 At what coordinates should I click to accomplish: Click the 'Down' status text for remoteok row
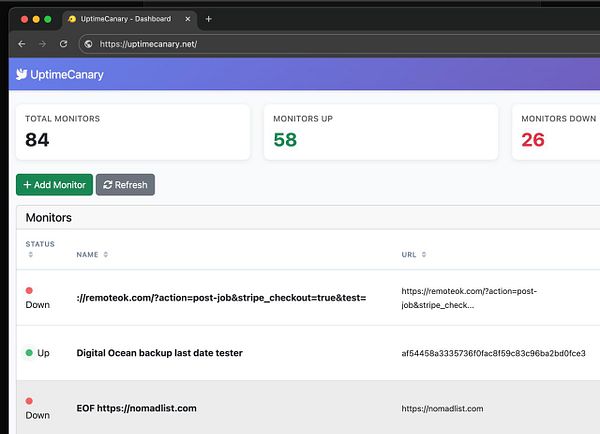point(38,305)
